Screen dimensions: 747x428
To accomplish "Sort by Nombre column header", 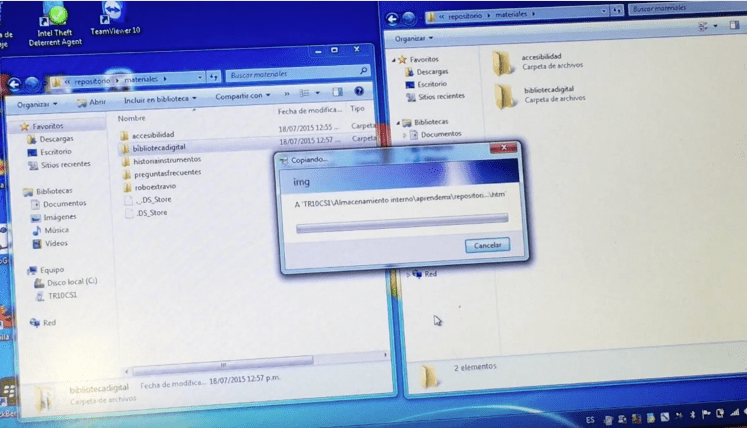I will [x=131, y=118].
